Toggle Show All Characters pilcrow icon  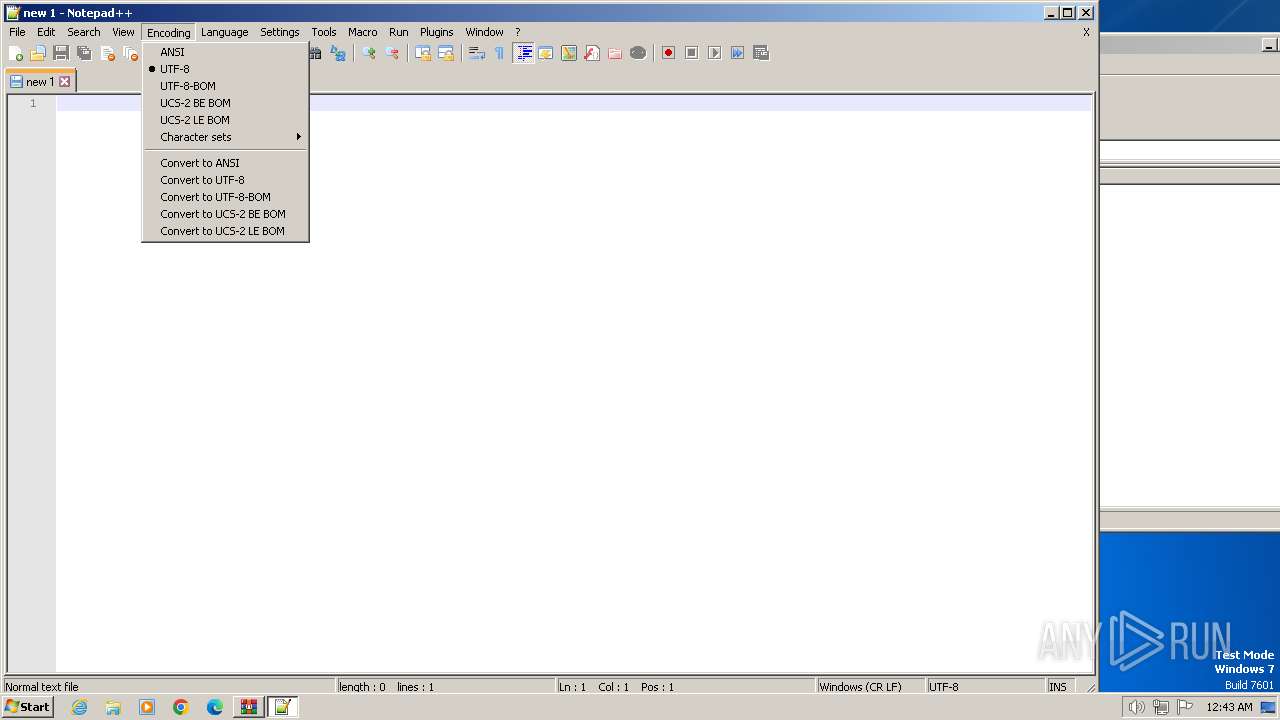tap(499, 53)
